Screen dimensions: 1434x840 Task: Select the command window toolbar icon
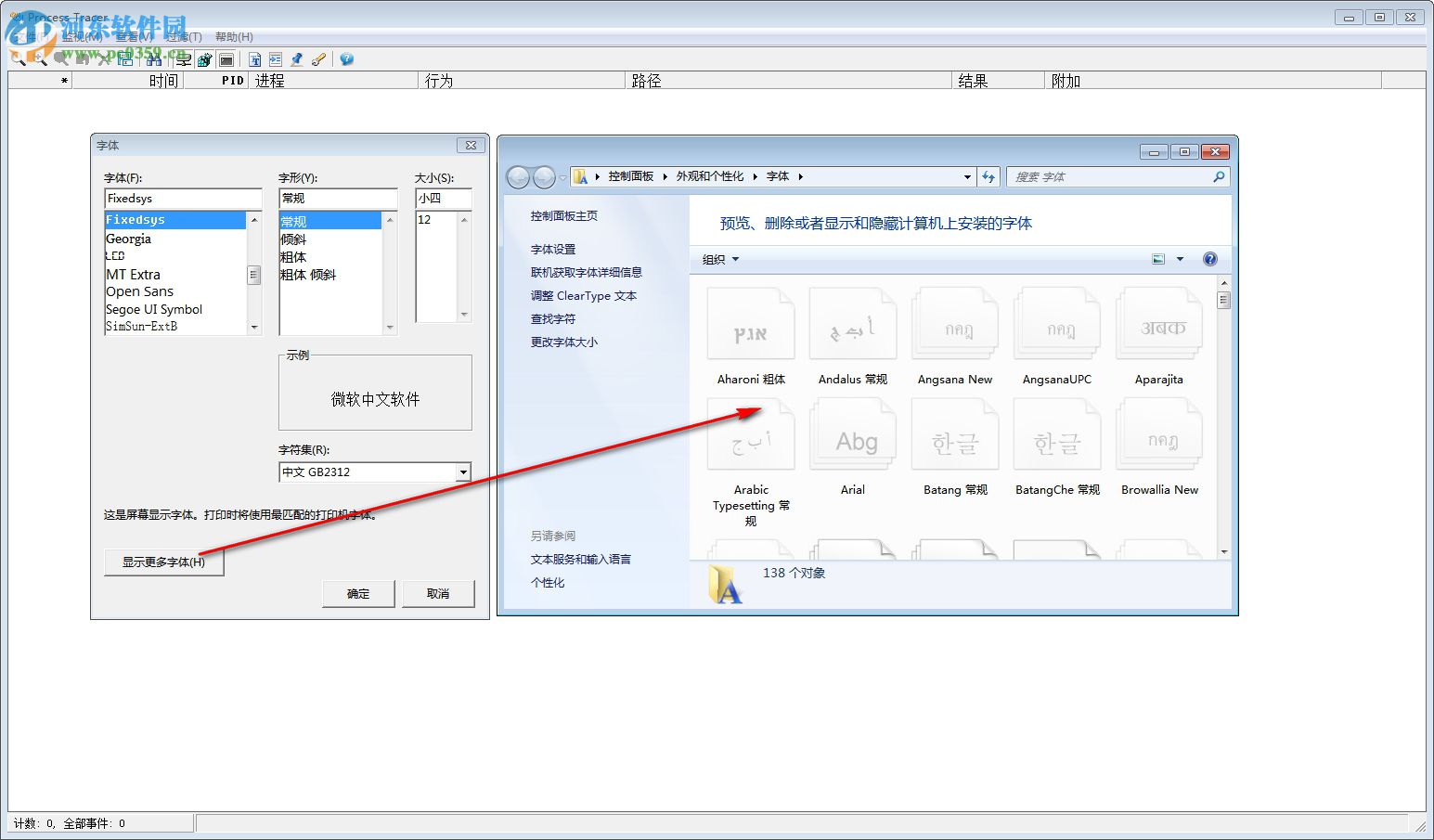[x=225, y=58]
